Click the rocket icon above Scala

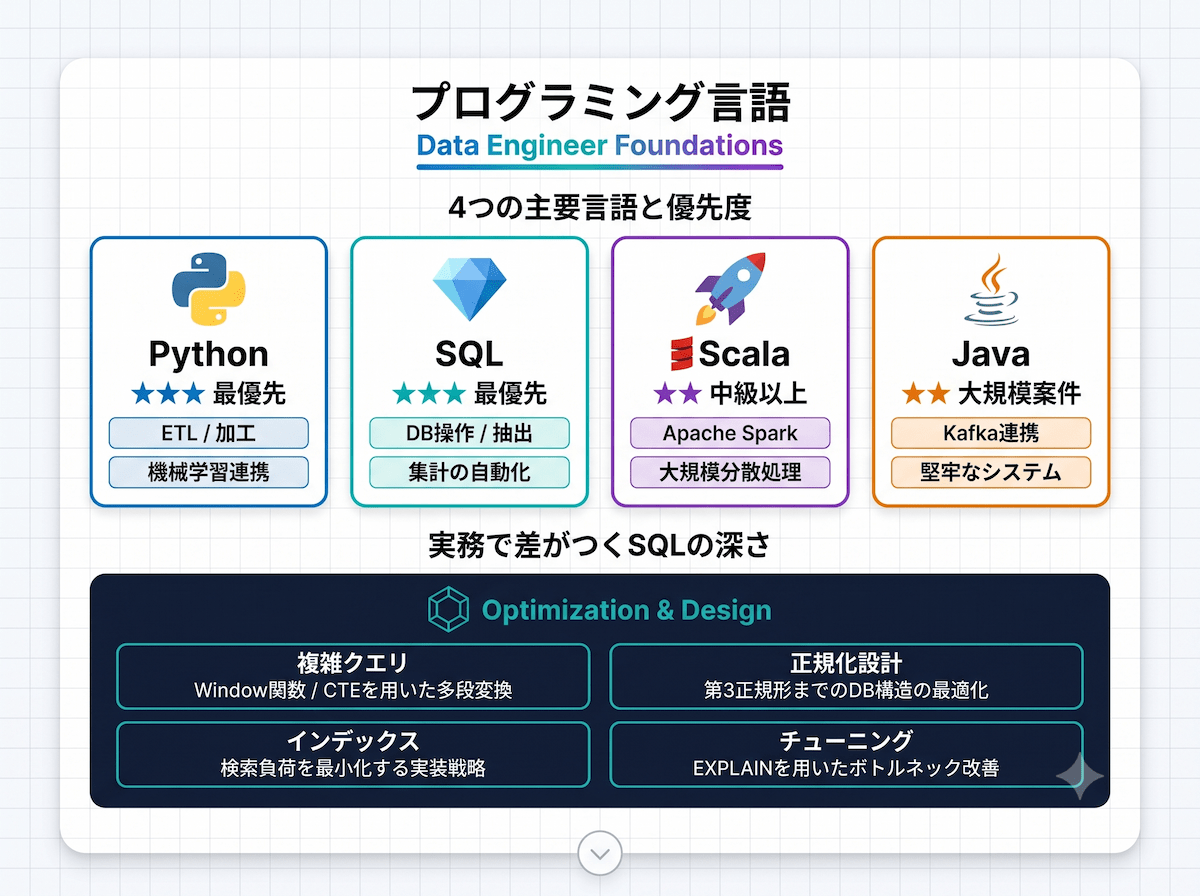pyautogui.click(x=730, y=287)
